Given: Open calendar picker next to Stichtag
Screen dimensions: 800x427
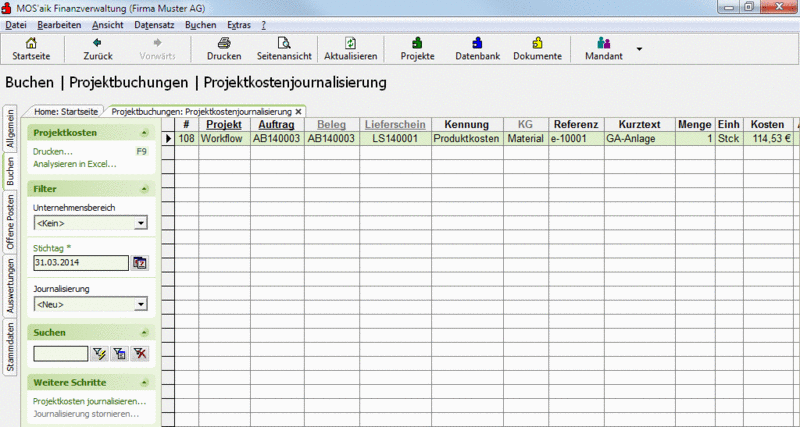Looking at the screenshot, I should coord(140,263).
